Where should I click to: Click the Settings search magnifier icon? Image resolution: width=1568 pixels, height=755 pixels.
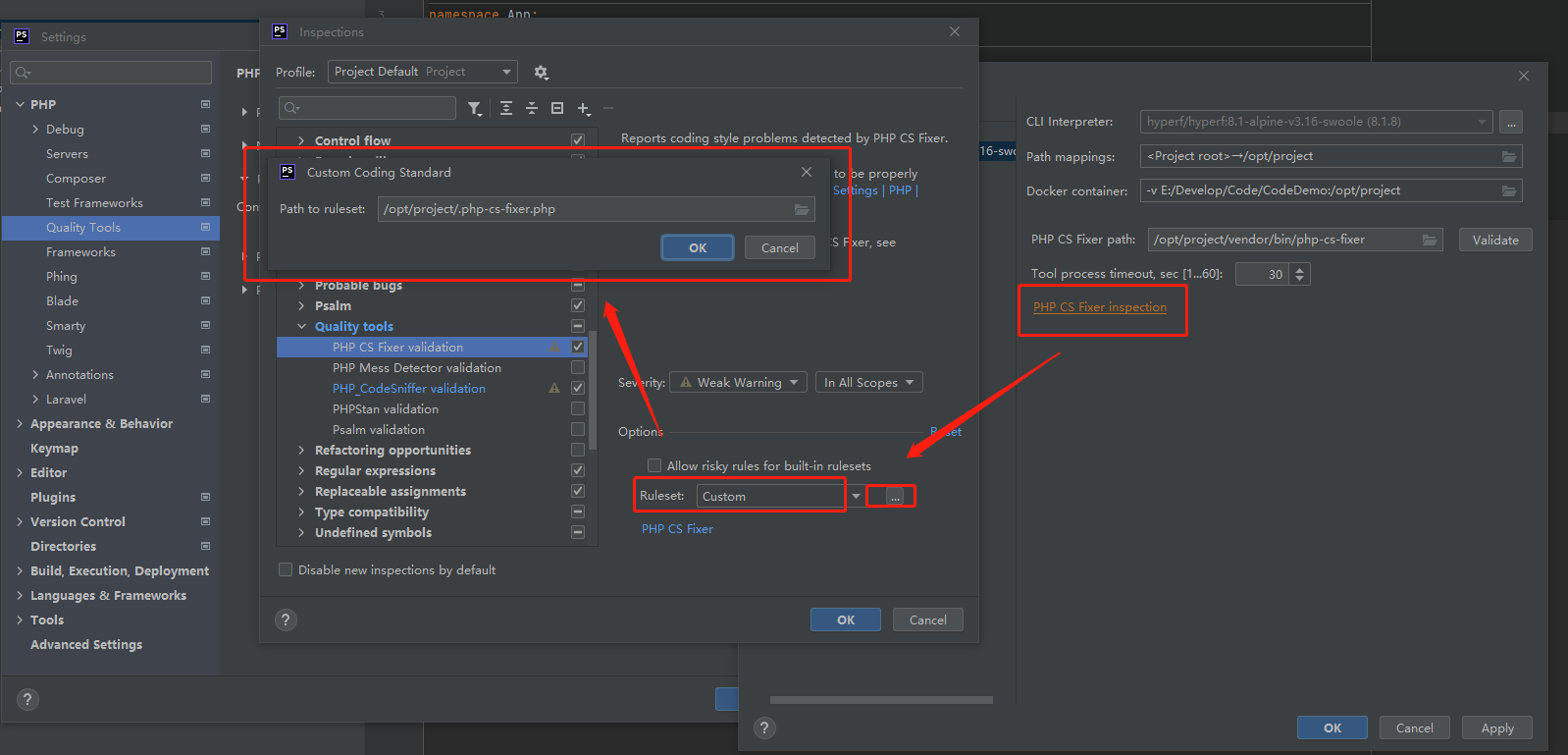coord(23,73)
